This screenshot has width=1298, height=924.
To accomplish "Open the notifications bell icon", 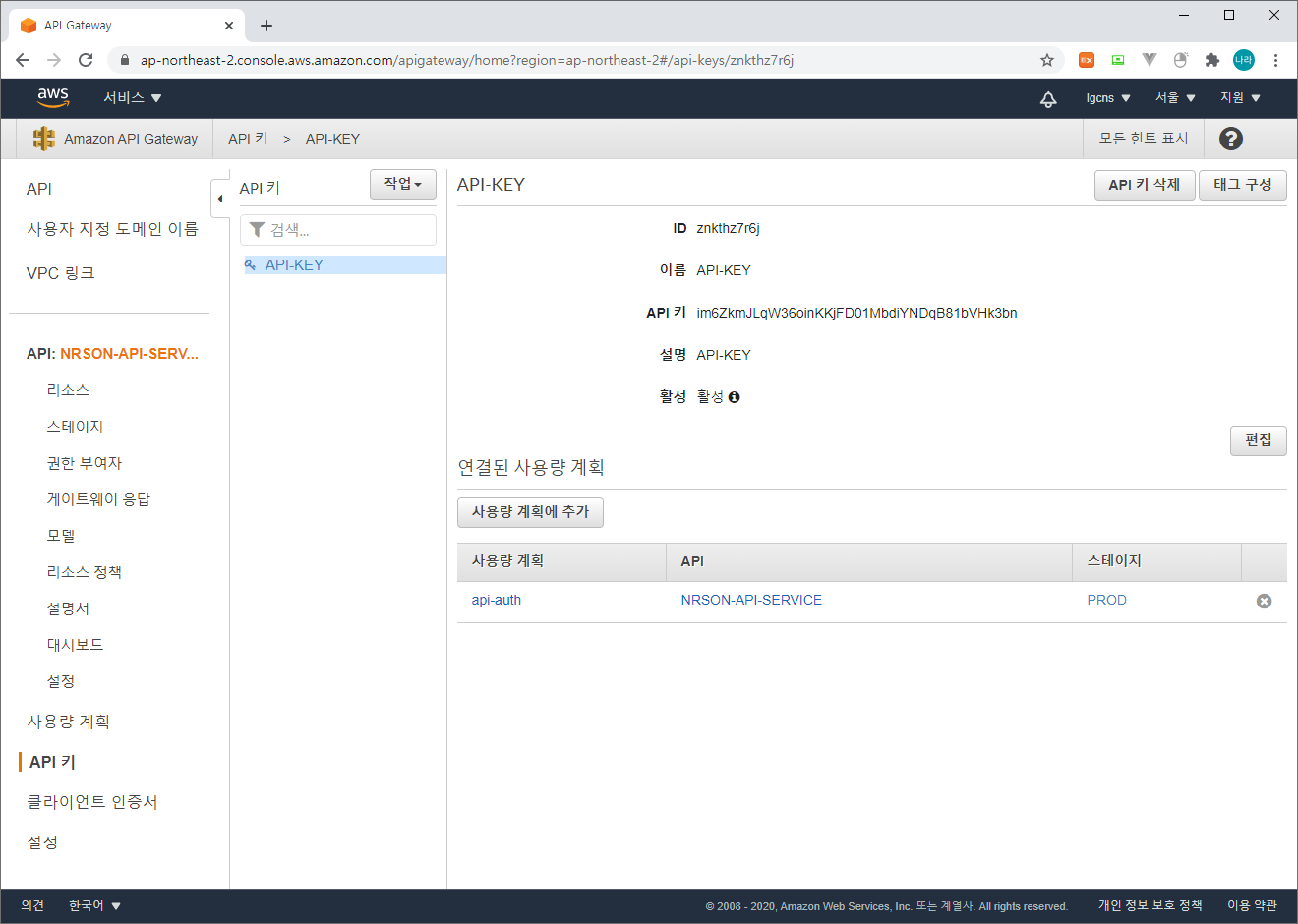I will (x=1048, y=98).
